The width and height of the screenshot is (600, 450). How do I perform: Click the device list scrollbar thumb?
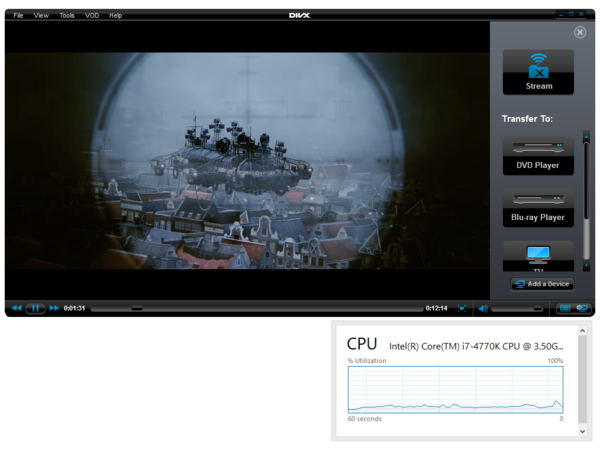click(x=586, y=181)
